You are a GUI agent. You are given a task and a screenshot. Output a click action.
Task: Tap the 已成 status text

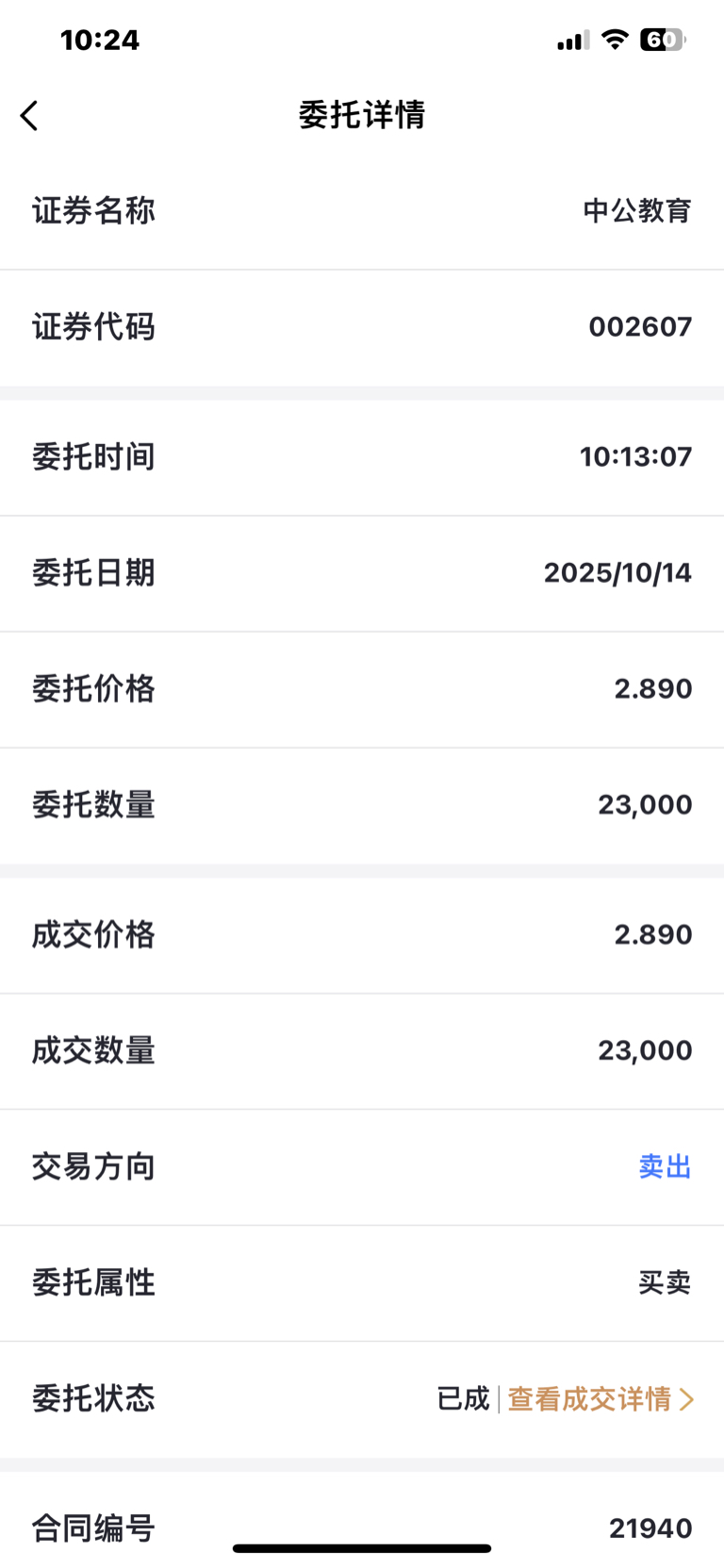(463, 1398)
